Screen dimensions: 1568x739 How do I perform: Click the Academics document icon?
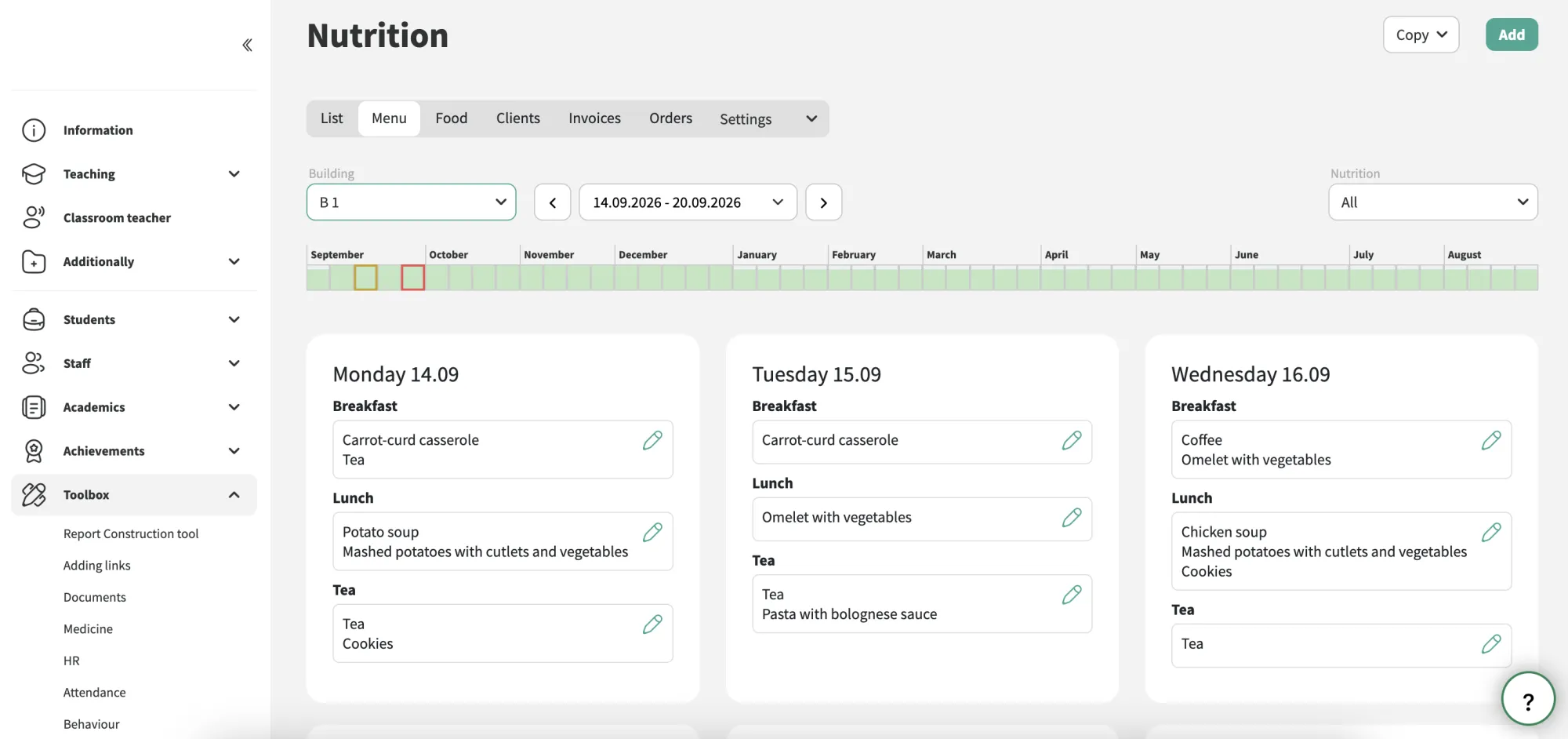pos(34,407)
